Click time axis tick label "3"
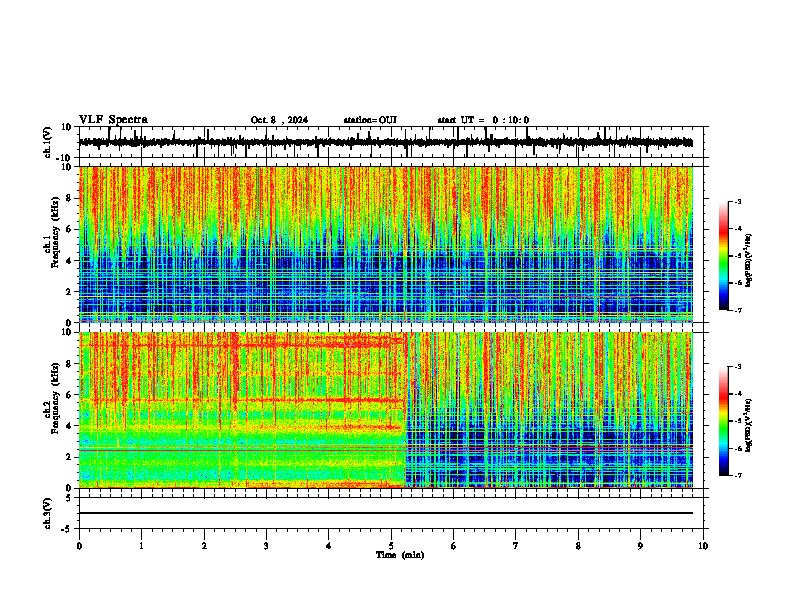The height and width of the screenshot is (612, 792). point(266,546)
